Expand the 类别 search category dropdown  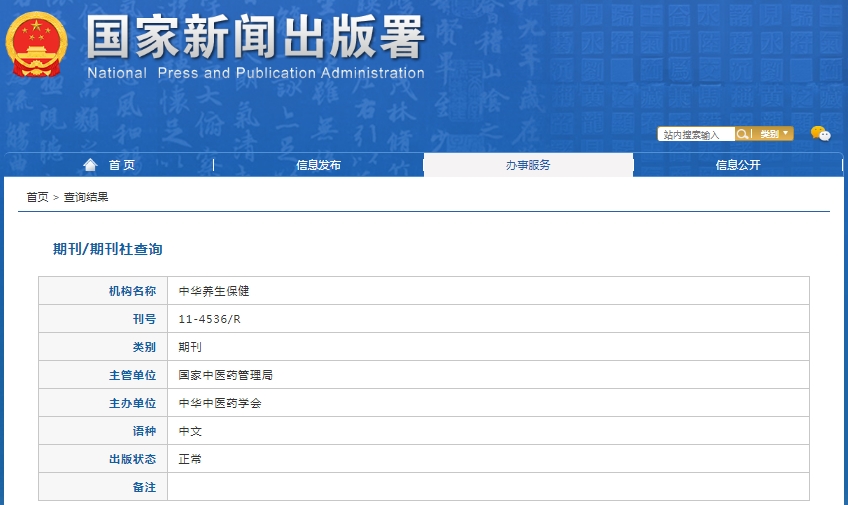[x=774, y=134]
